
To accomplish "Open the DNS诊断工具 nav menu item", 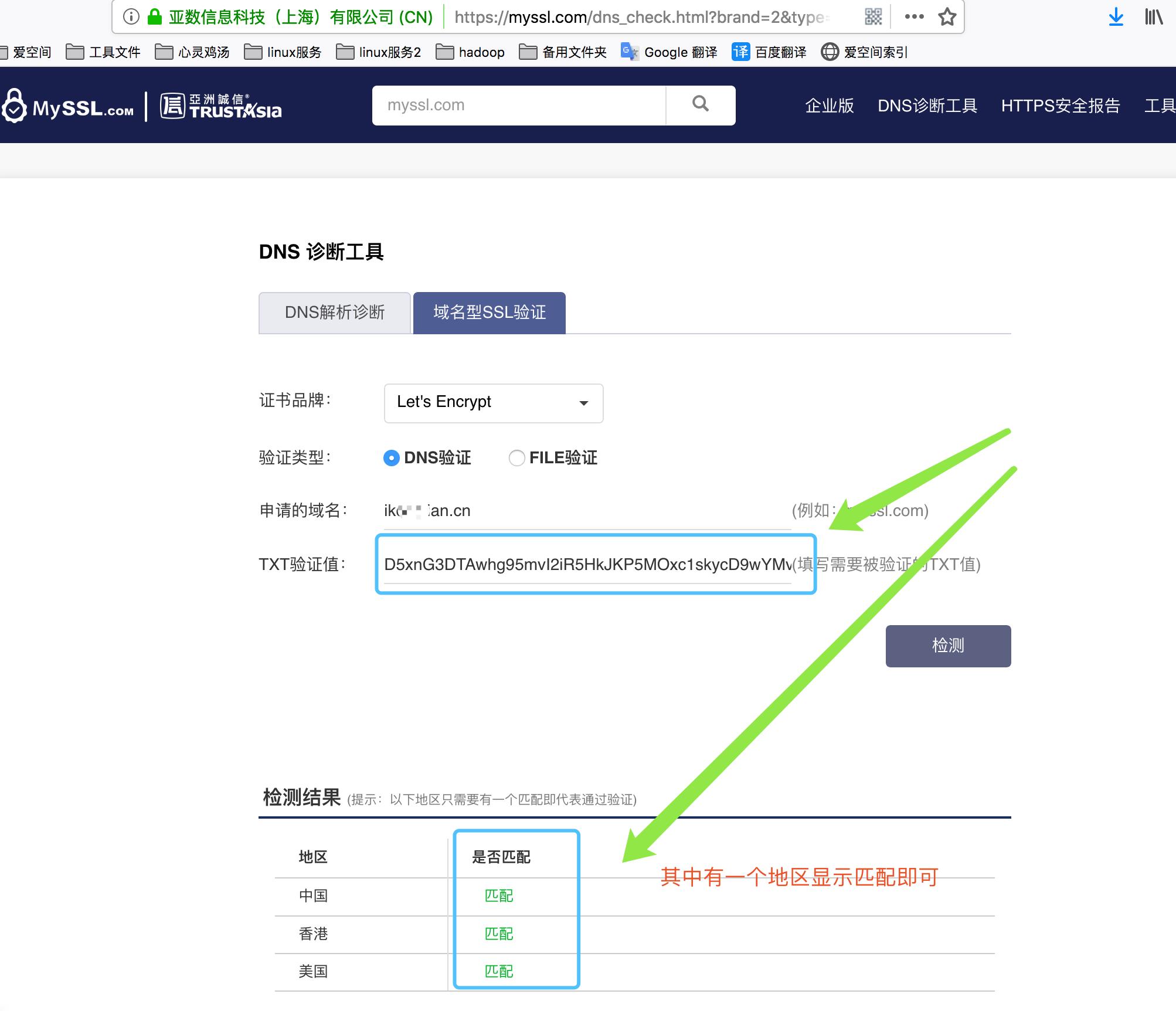I will [927, 106].
